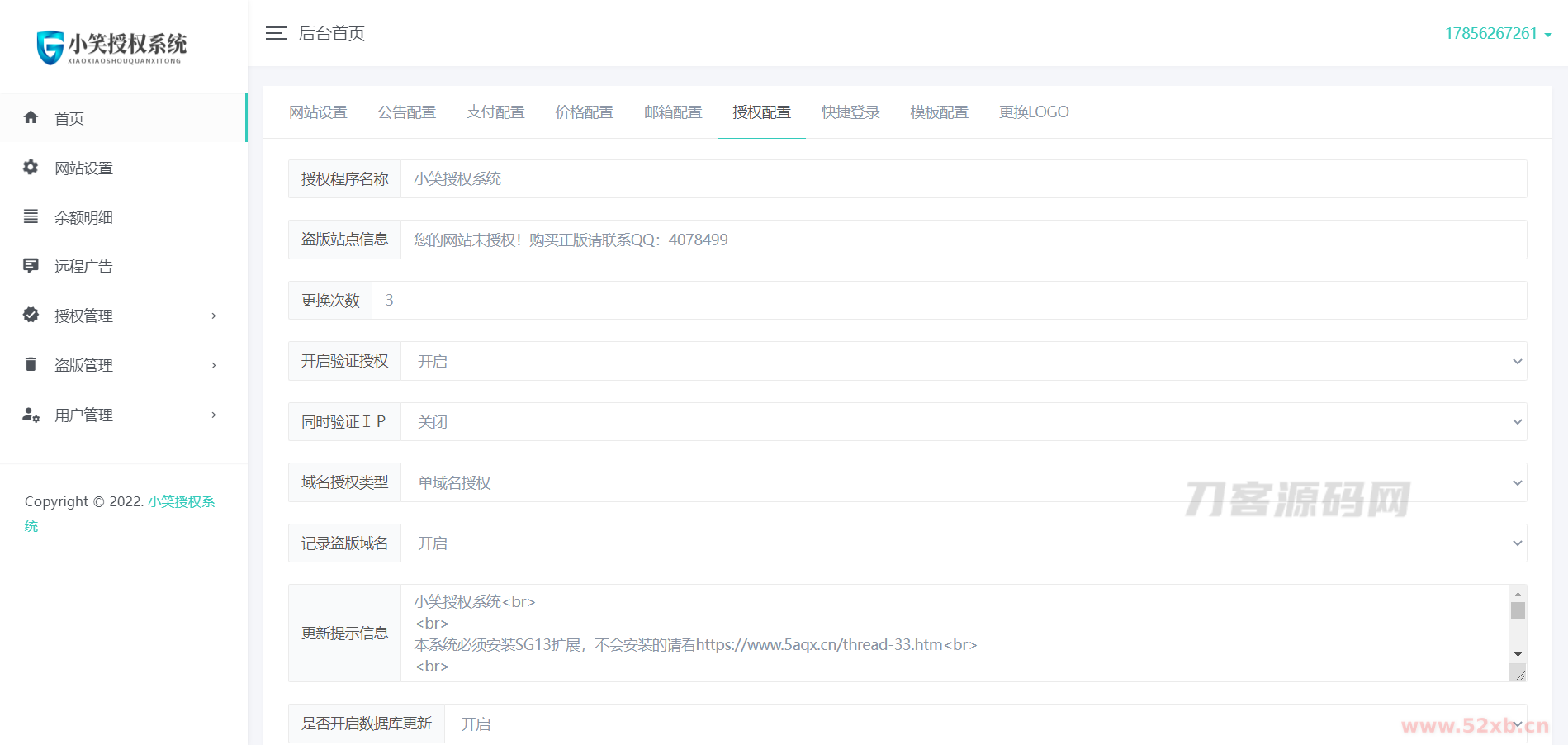The height and width of the screenshot is (745, 1568).
Task: Click the chat icon for 远程广告
Action: coord(31,266)
